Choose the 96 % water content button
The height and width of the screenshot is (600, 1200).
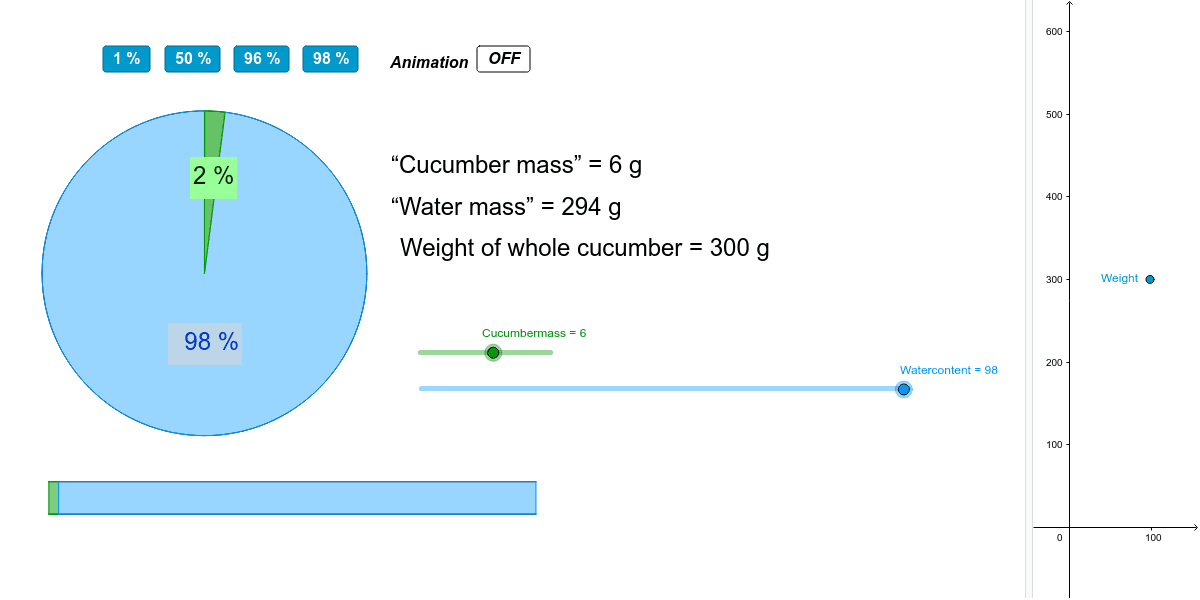(x=261, y=59)
